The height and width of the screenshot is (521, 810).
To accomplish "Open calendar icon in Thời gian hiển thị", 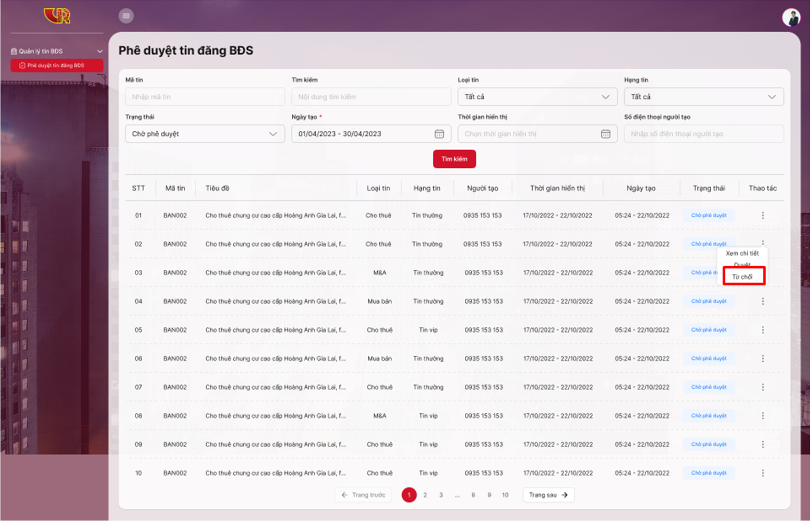I will click(x=605, y=134).
